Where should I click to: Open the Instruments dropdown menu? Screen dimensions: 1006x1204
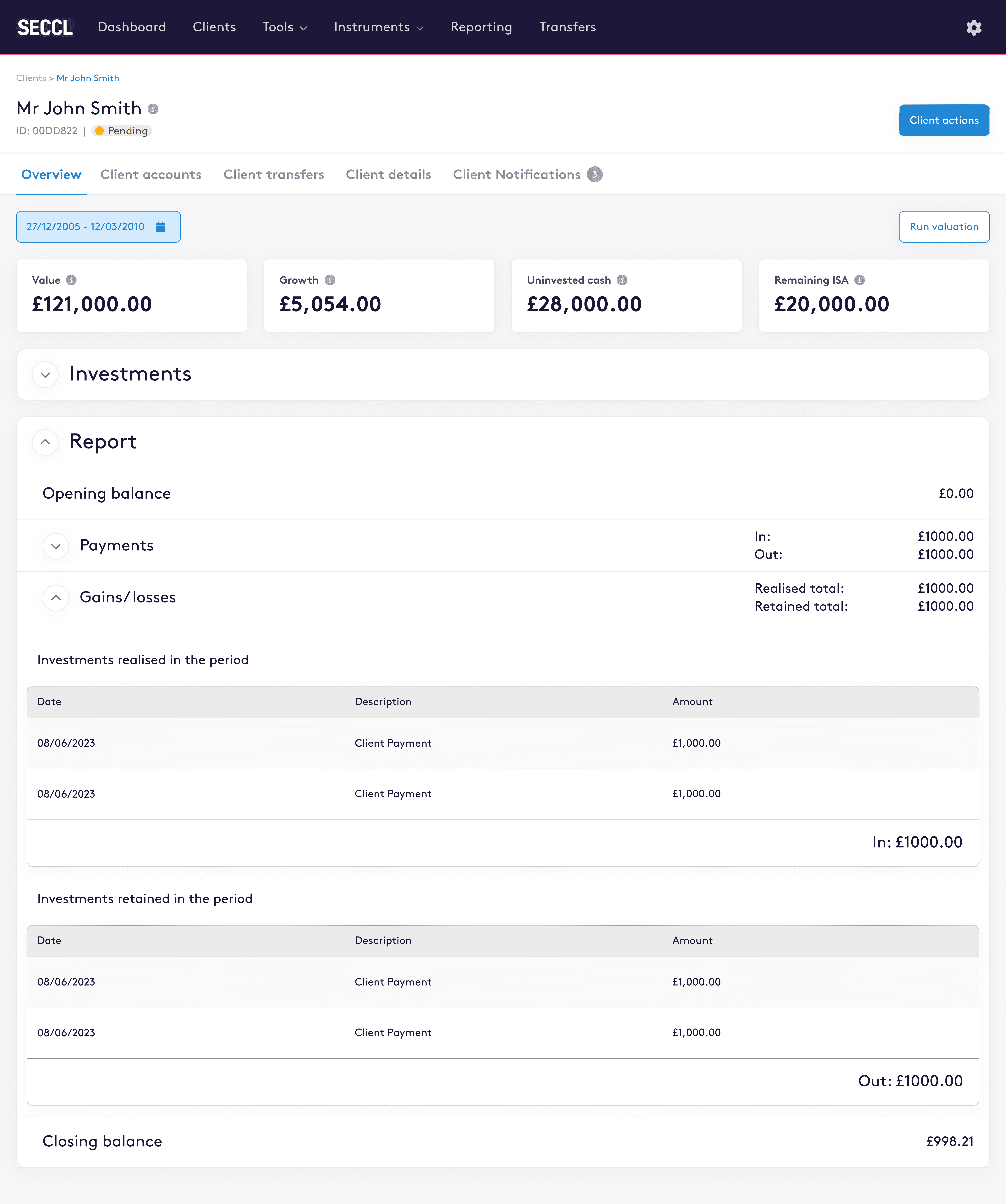click(379, 27)
